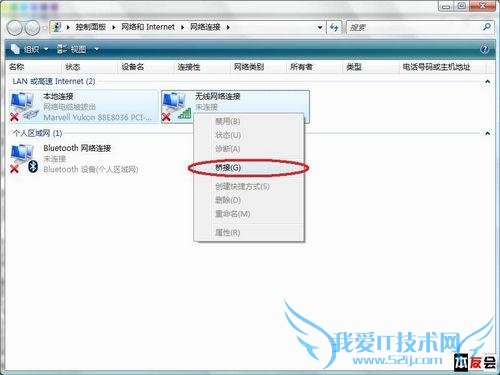Click the Bluetooth 设备(个人区域网) text
500x375 pixels.
[x=91, y=170]
